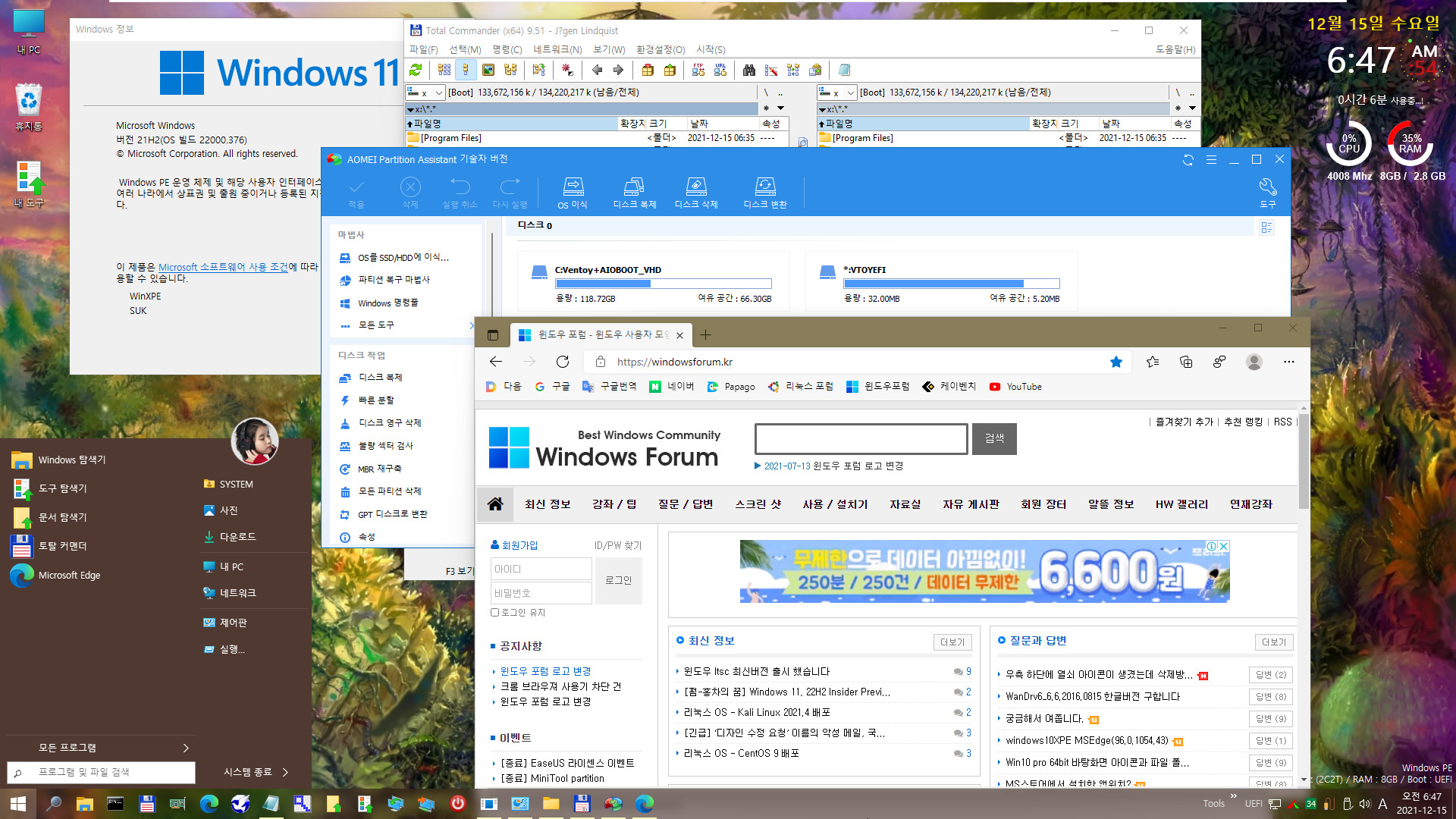Click the Windows Forum home icon

click(x=495, y=504)
